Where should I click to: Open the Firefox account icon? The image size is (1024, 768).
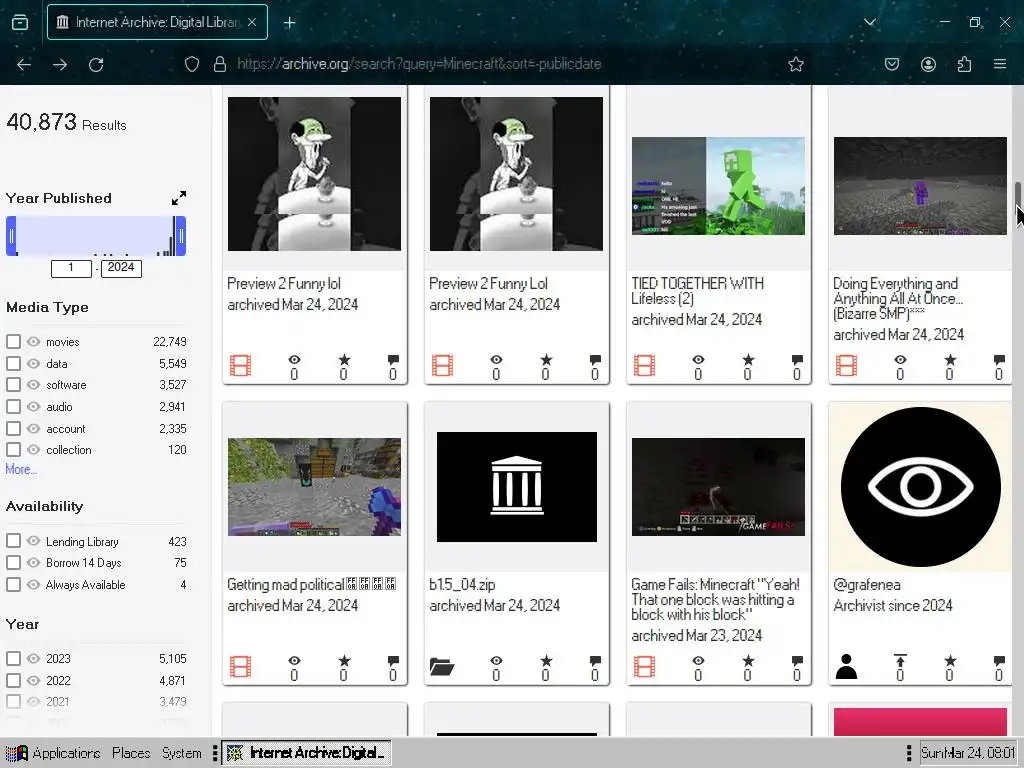928,64
